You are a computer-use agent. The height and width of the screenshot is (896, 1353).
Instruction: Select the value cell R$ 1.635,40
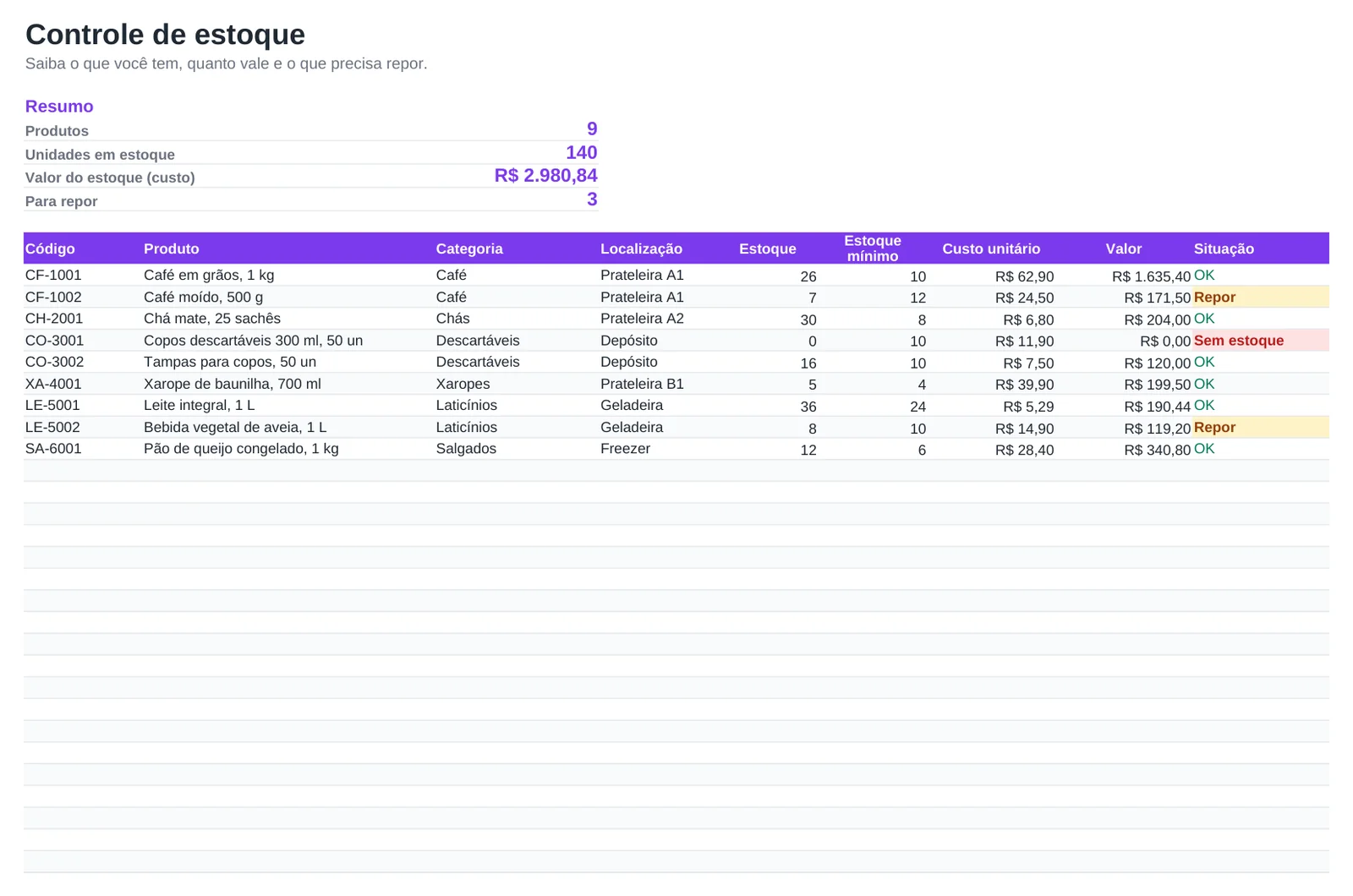pos(1151,276)
